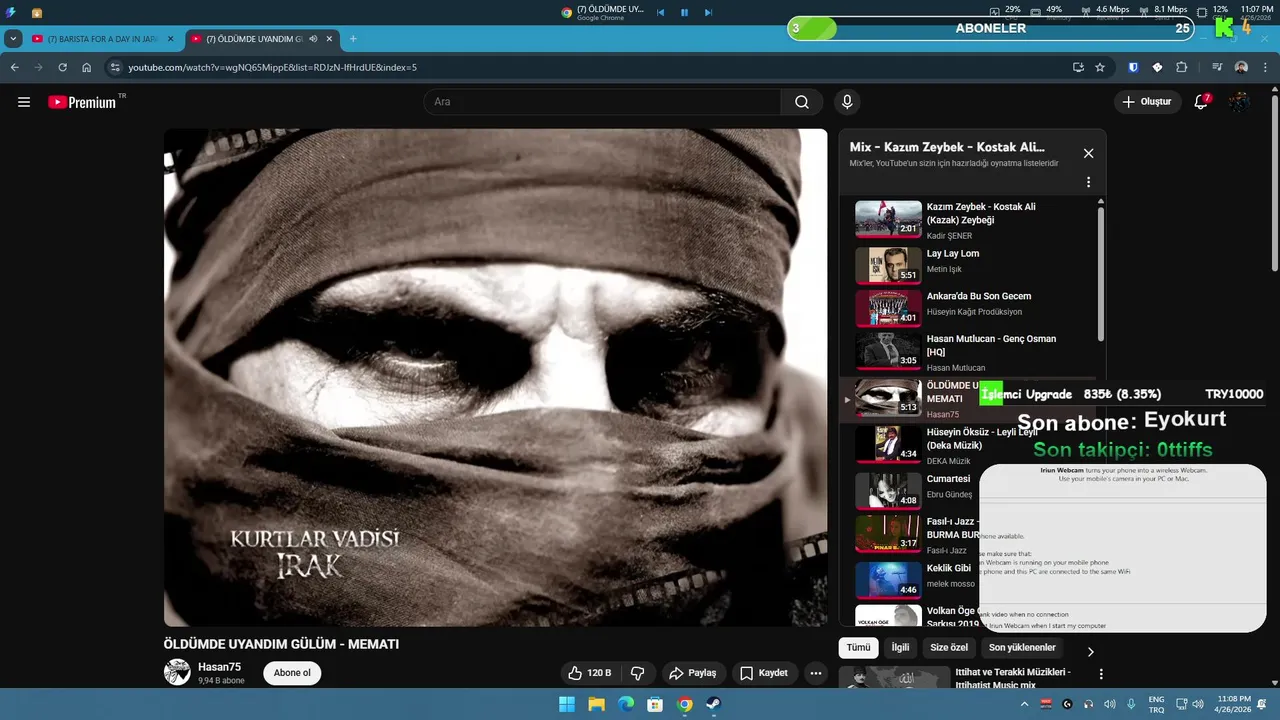Pause playback in top media overlay

(x=685, y=12)
